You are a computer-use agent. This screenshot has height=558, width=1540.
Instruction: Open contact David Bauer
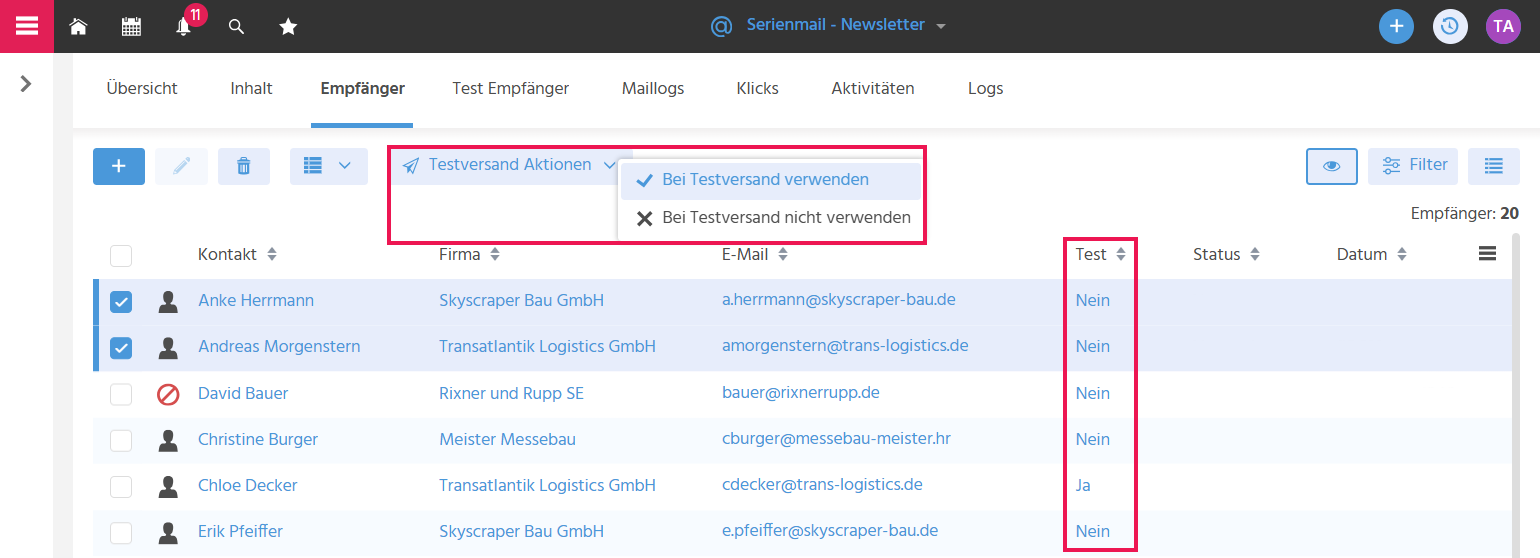pyautogui.click(x=243, y=393)
